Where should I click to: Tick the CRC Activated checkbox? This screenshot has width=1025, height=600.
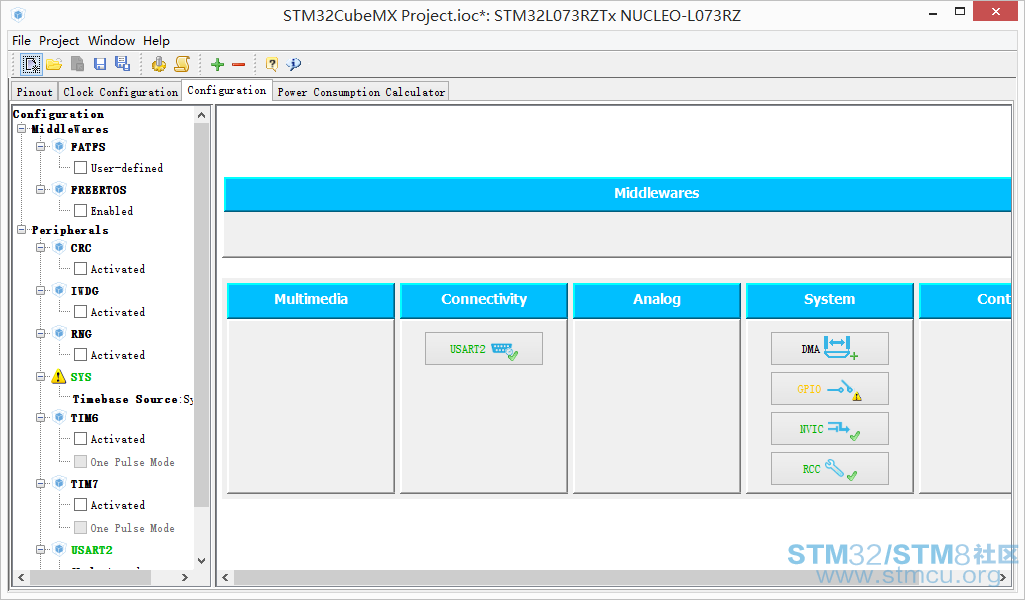point(80,269)
